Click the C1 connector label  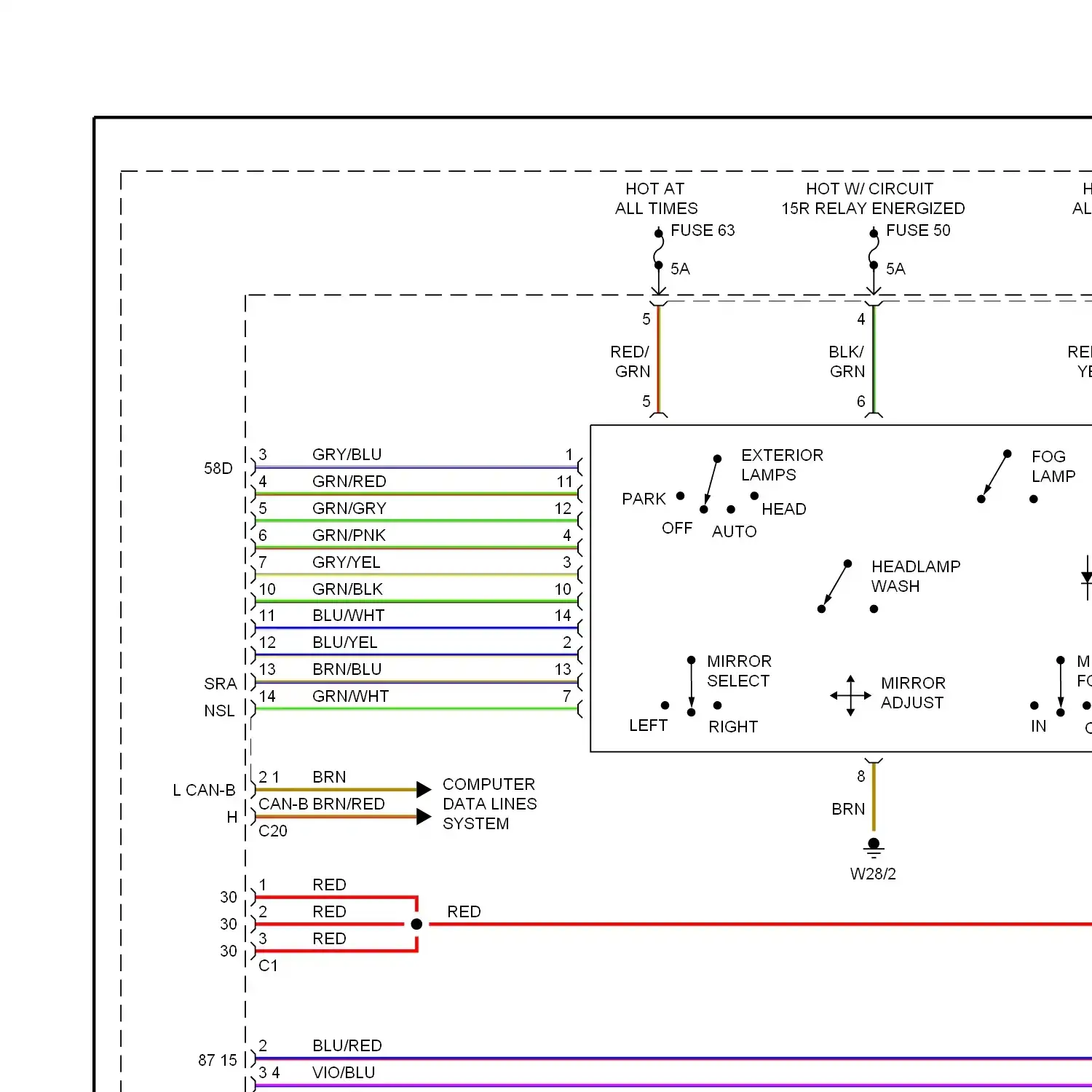(x=268, y=966)
